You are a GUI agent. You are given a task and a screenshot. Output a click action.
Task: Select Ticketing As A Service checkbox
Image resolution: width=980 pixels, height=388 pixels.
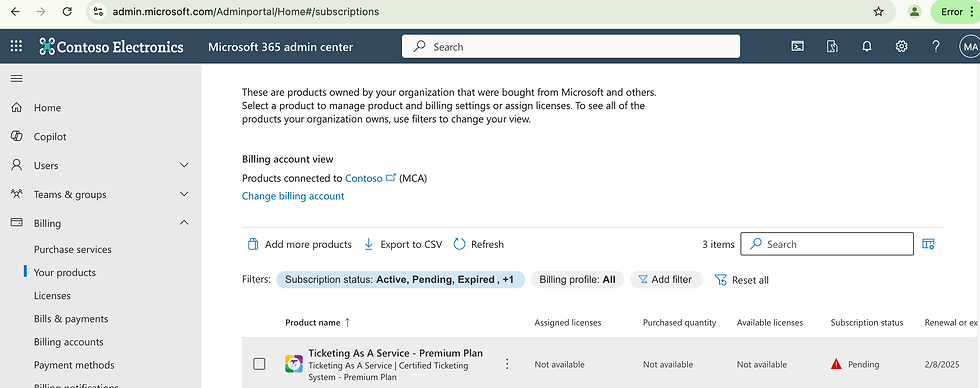point(259,364)
